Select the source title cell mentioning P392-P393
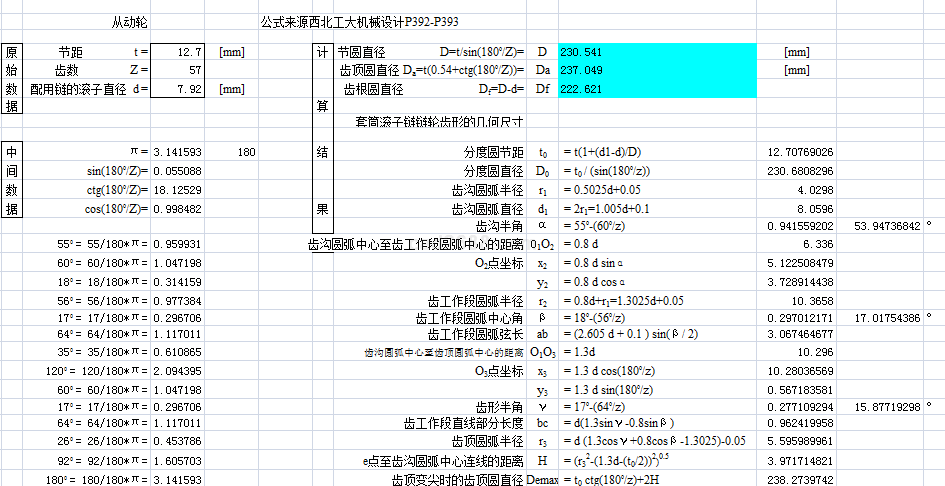 coord(360,21)
